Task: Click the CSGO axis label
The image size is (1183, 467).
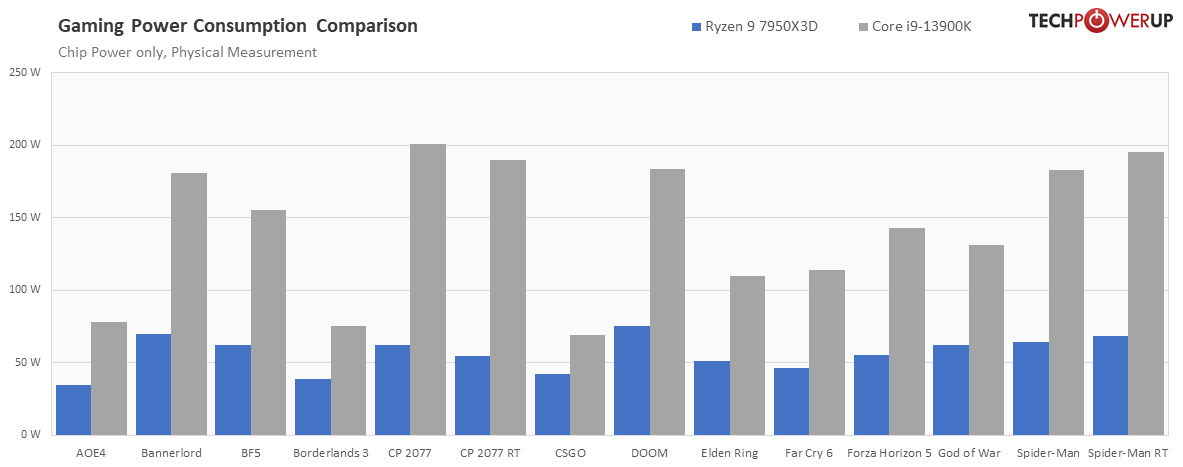Action: pos(570,453)
